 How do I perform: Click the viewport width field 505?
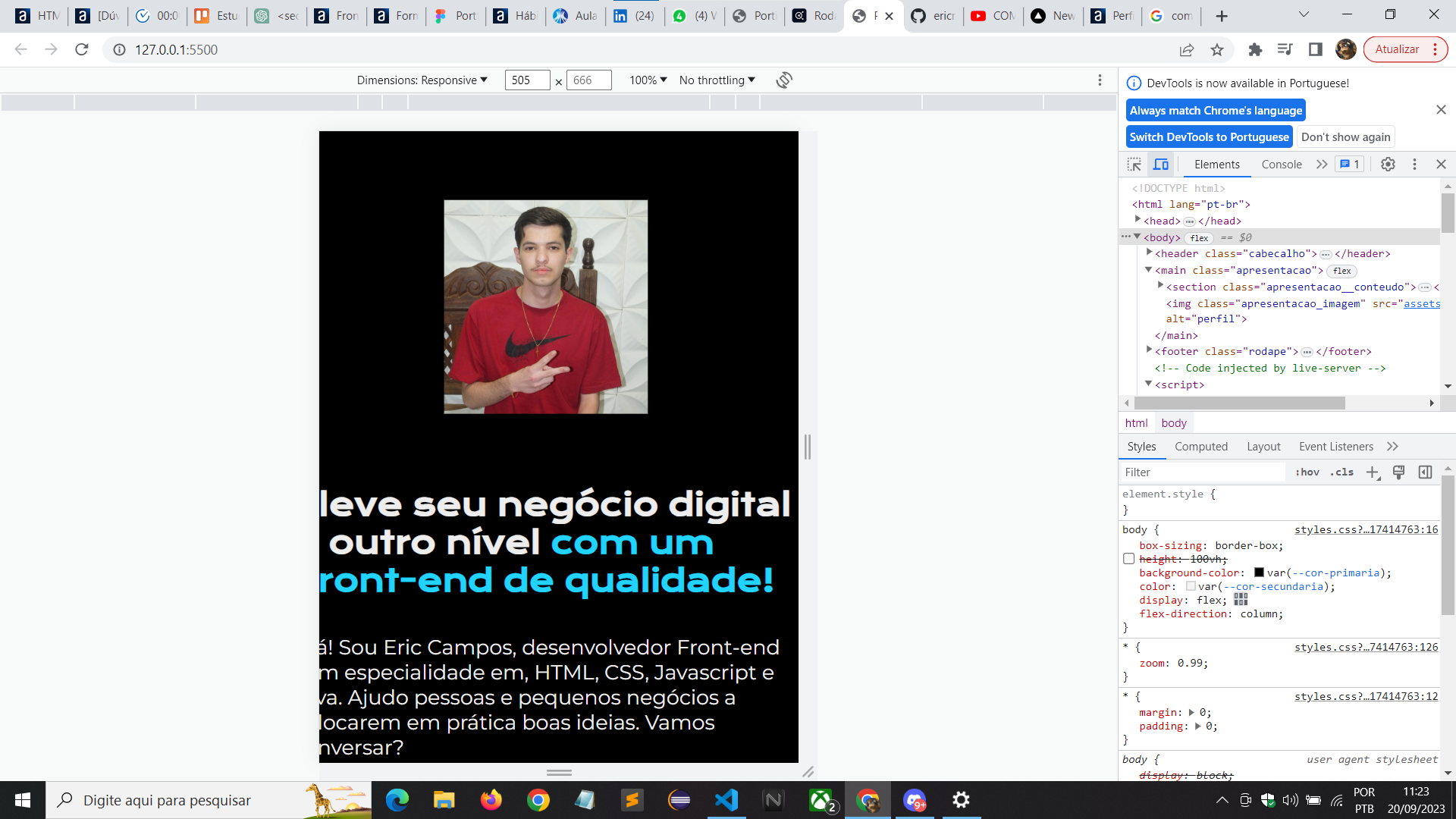tap(527, 80)
